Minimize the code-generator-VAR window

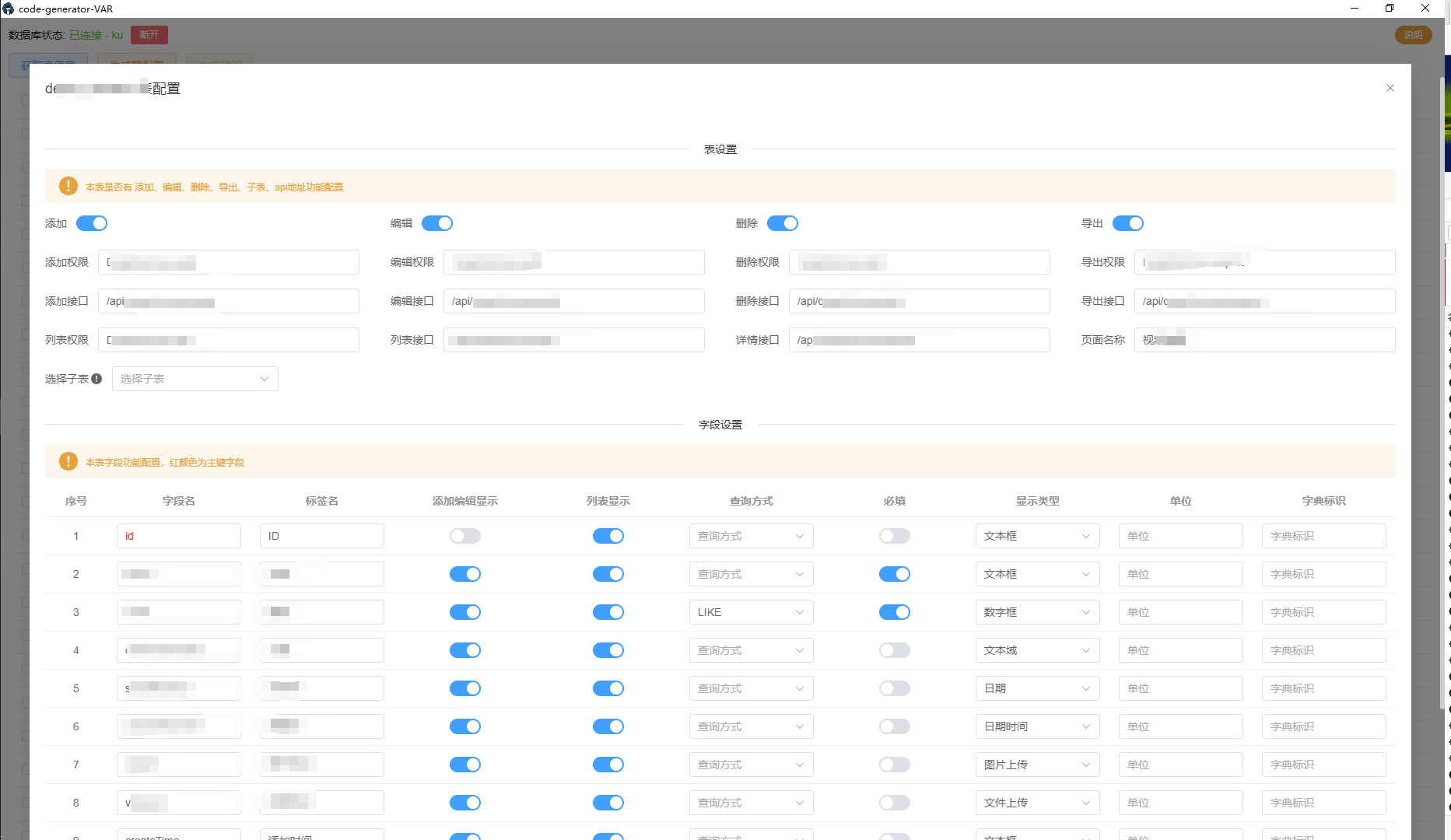point(1355,8)
